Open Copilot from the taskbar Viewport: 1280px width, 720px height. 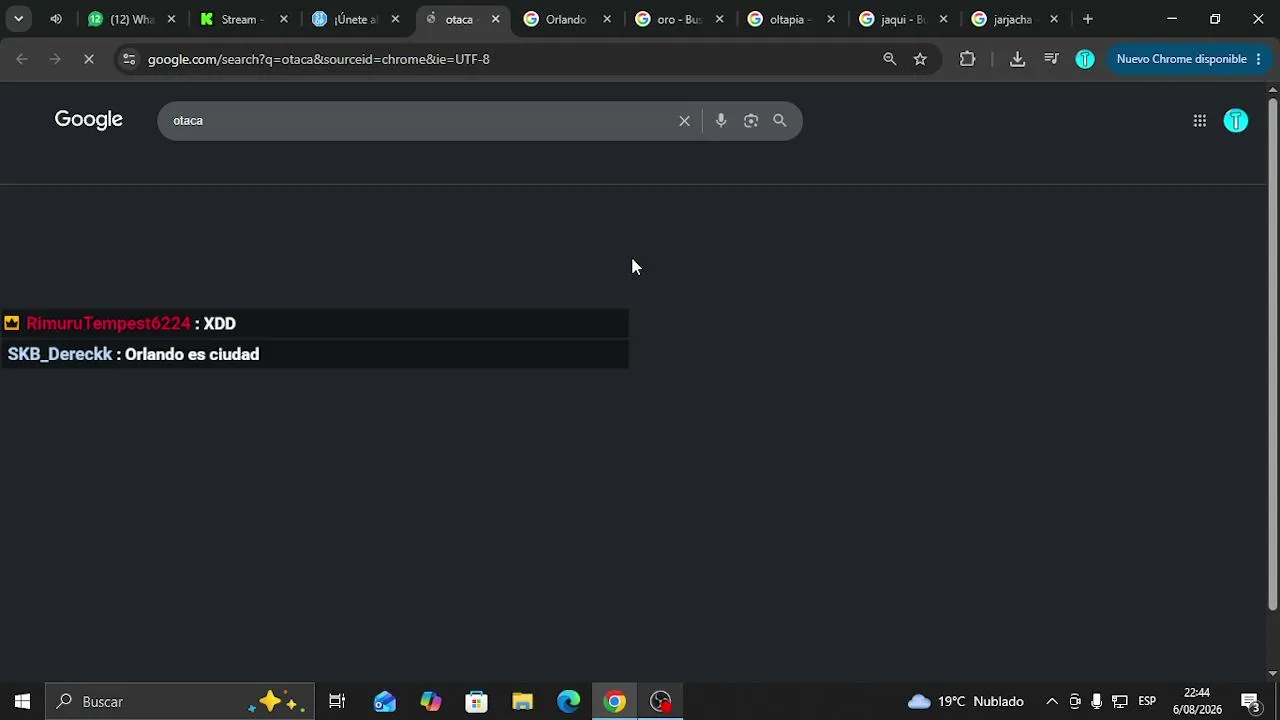click(430, 701)
